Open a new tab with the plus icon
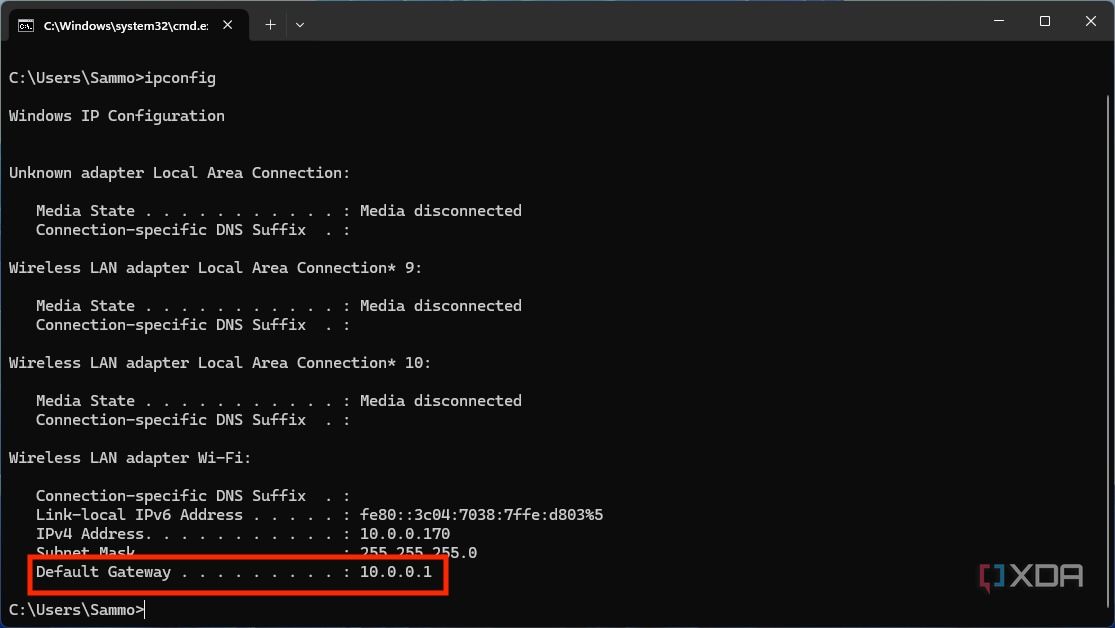 (269, 24)
